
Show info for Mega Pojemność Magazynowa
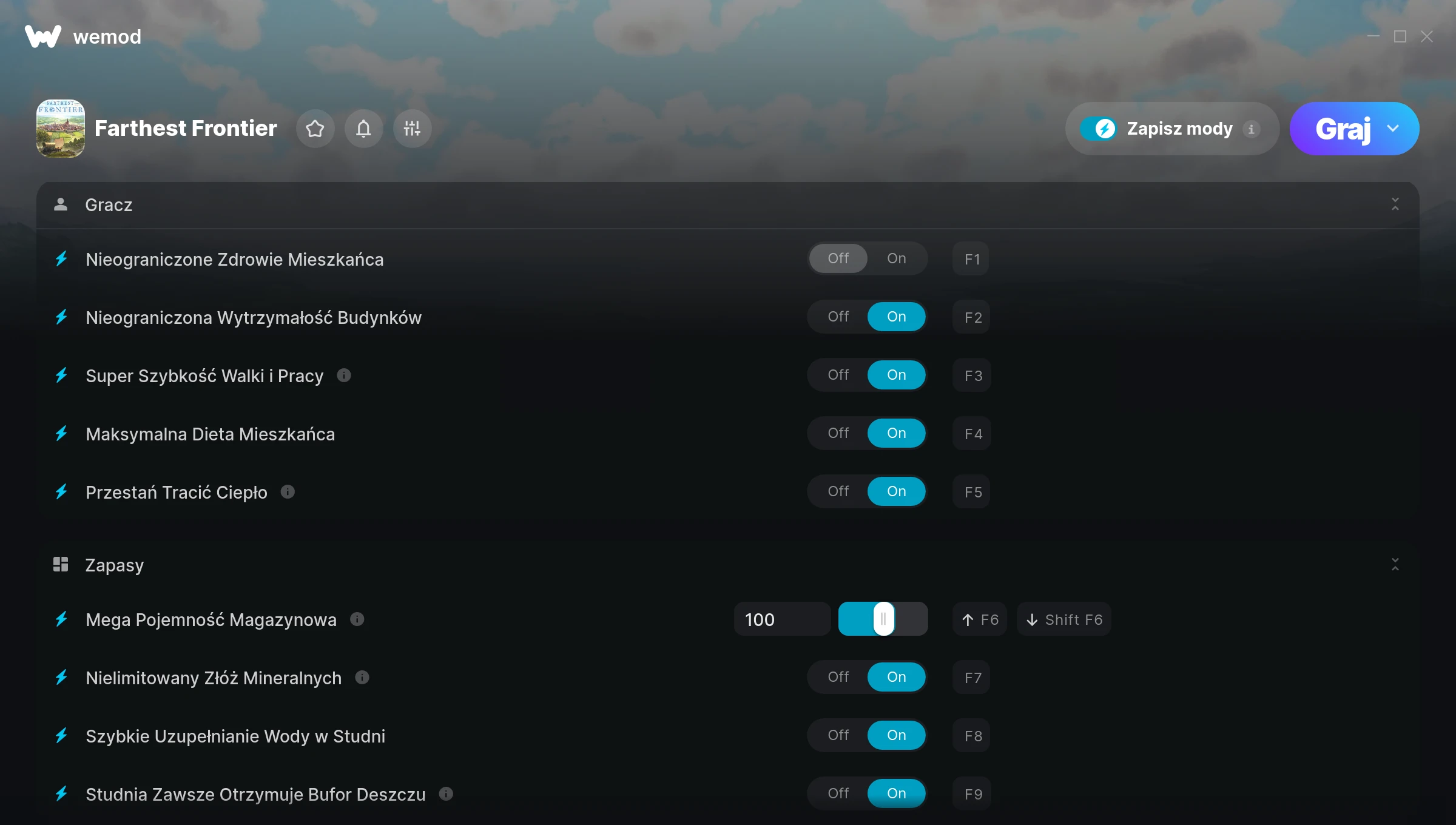pos(357,619)
